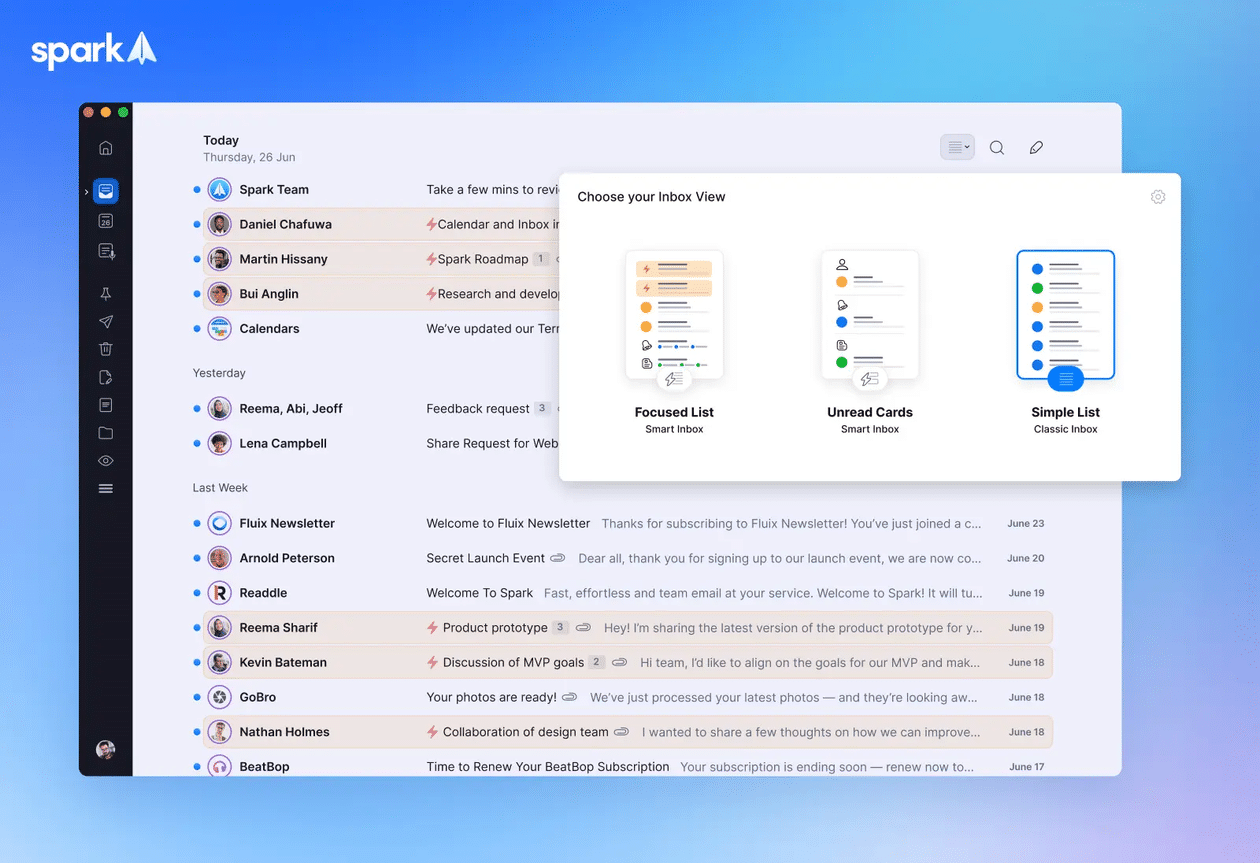
Task: Click the Last Week section header
Action: [220, 488]
